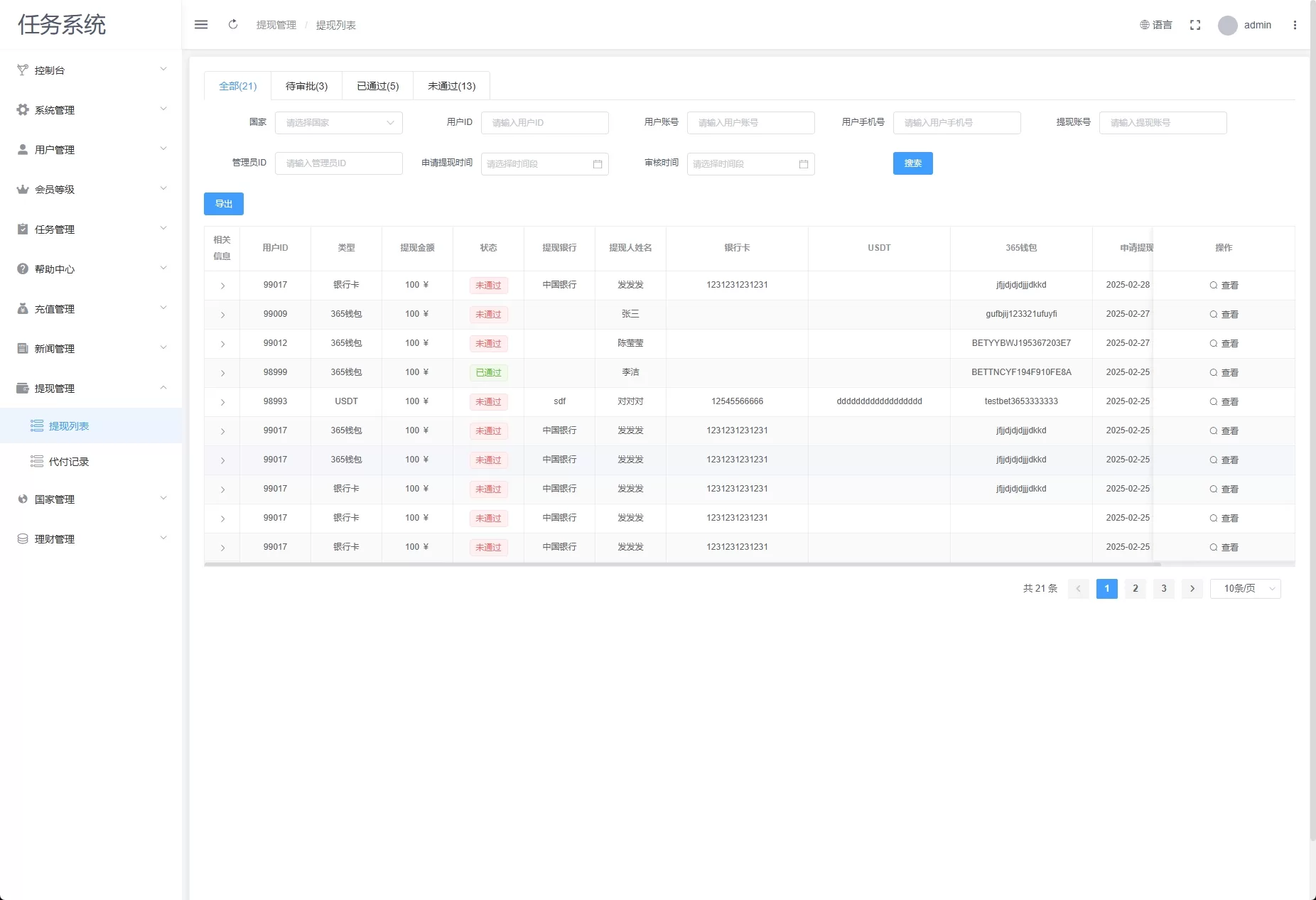Viewport: 1316px width, 900px height.
Task: Click calendar icon in 审核时间 field
Action: click(804, 164)
